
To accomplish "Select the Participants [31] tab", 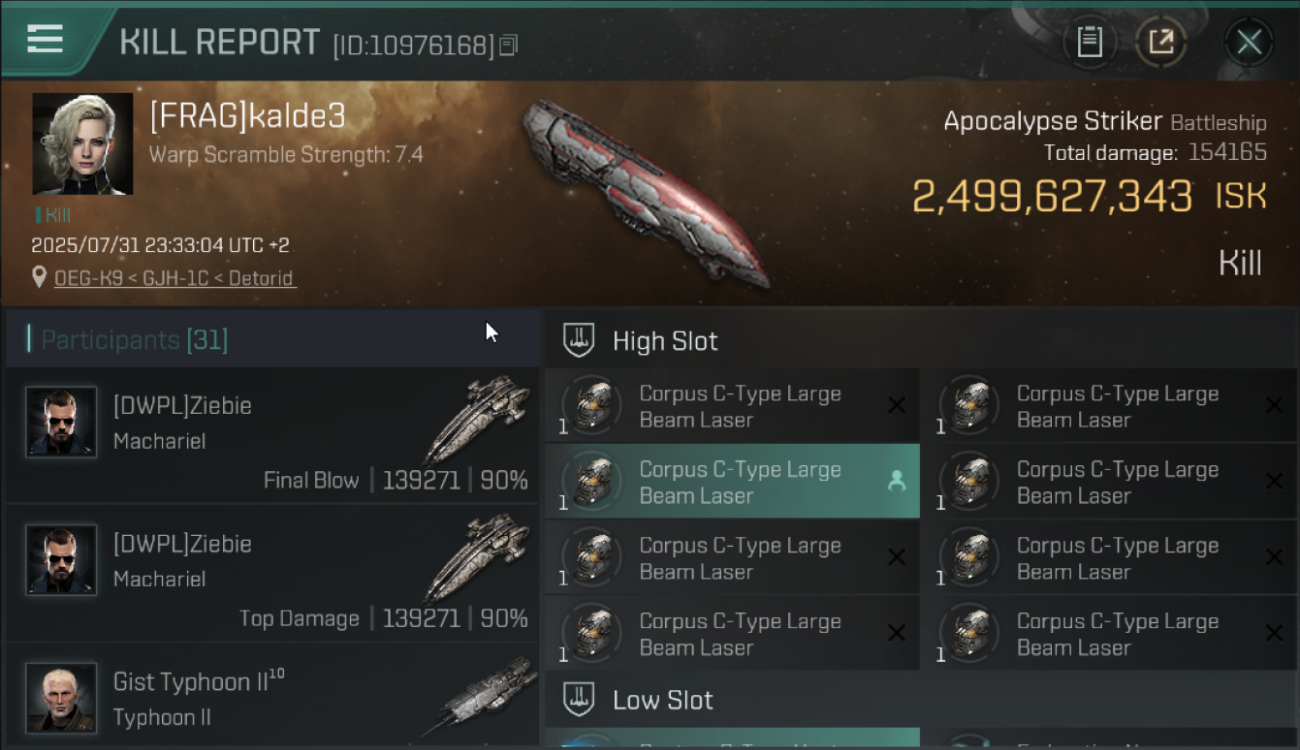I will pos(135,340).
